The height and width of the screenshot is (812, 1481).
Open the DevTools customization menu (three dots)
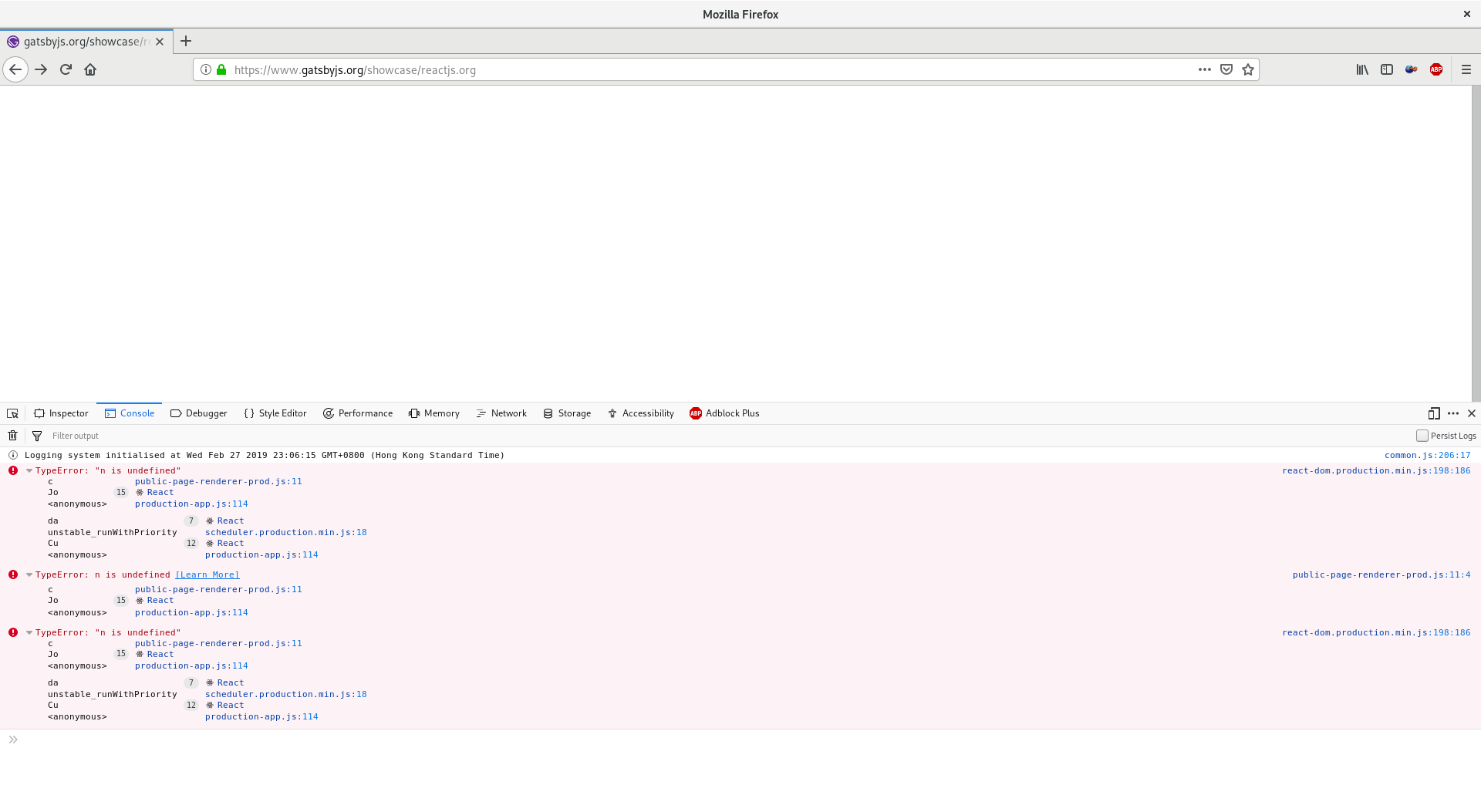click(1453, 413)
